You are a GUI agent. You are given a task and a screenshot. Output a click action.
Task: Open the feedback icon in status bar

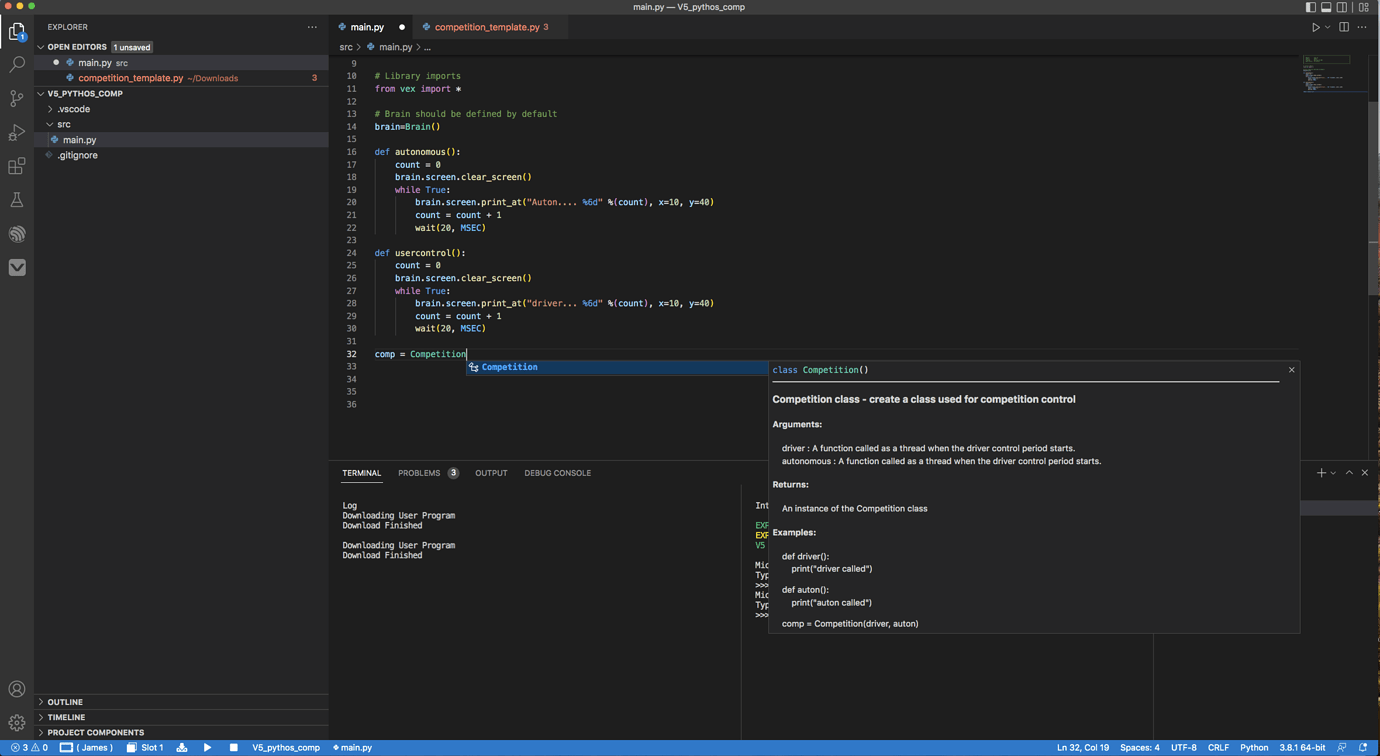coord(1342,748)
